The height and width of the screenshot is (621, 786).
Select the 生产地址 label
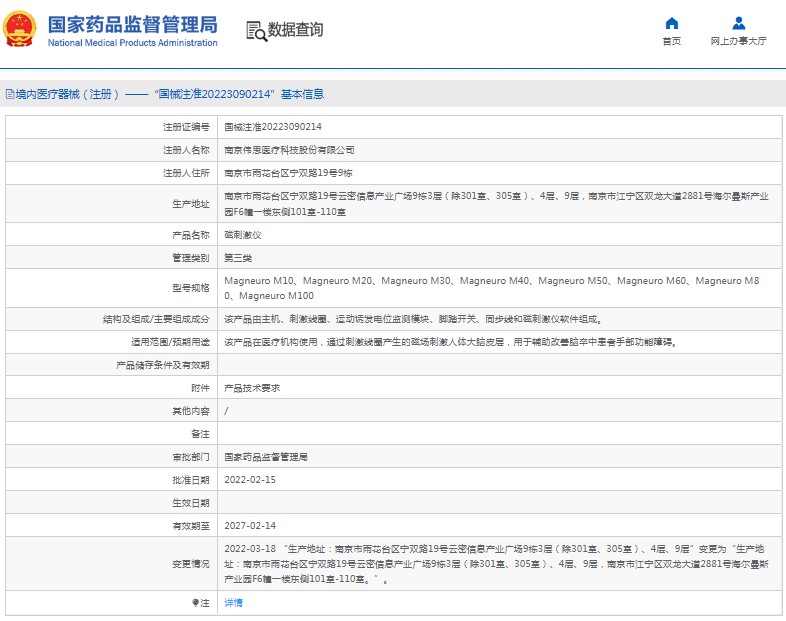click(190, 203)
